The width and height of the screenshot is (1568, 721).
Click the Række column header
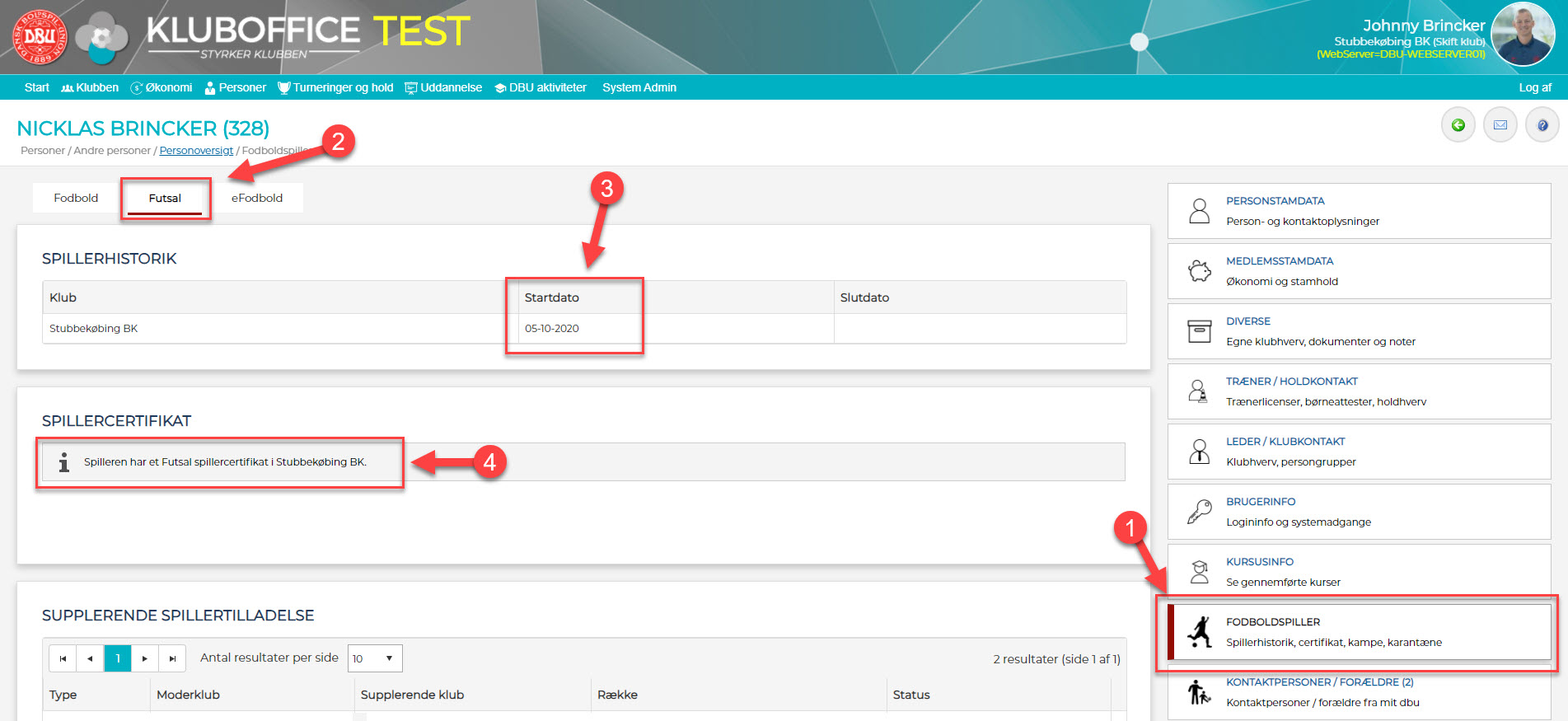coord(739,695)
